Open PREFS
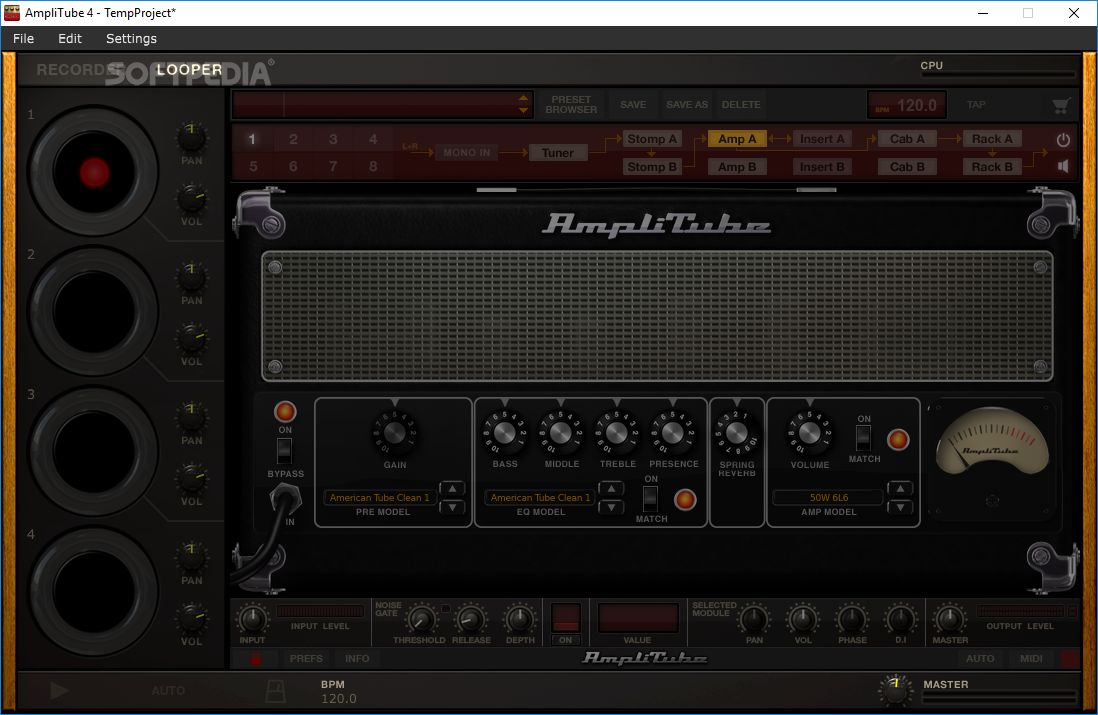 click(306, 659)
